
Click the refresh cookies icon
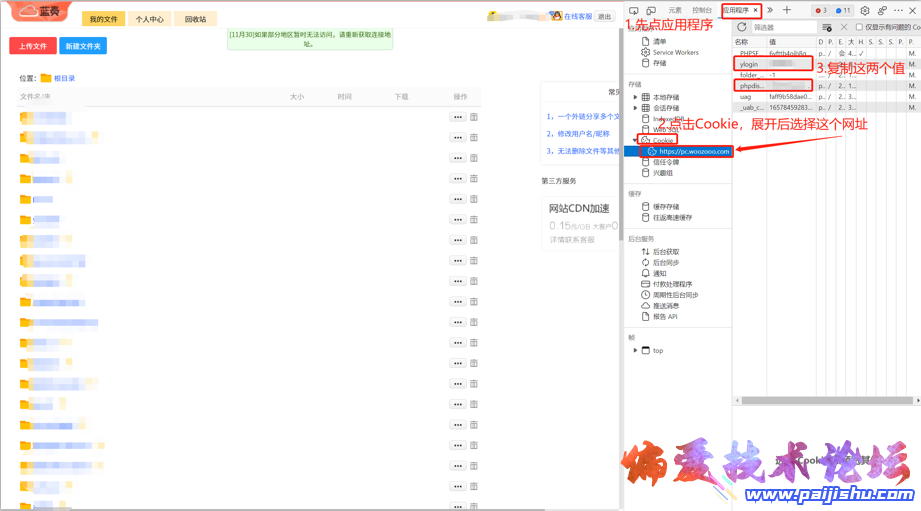[742, 27]
